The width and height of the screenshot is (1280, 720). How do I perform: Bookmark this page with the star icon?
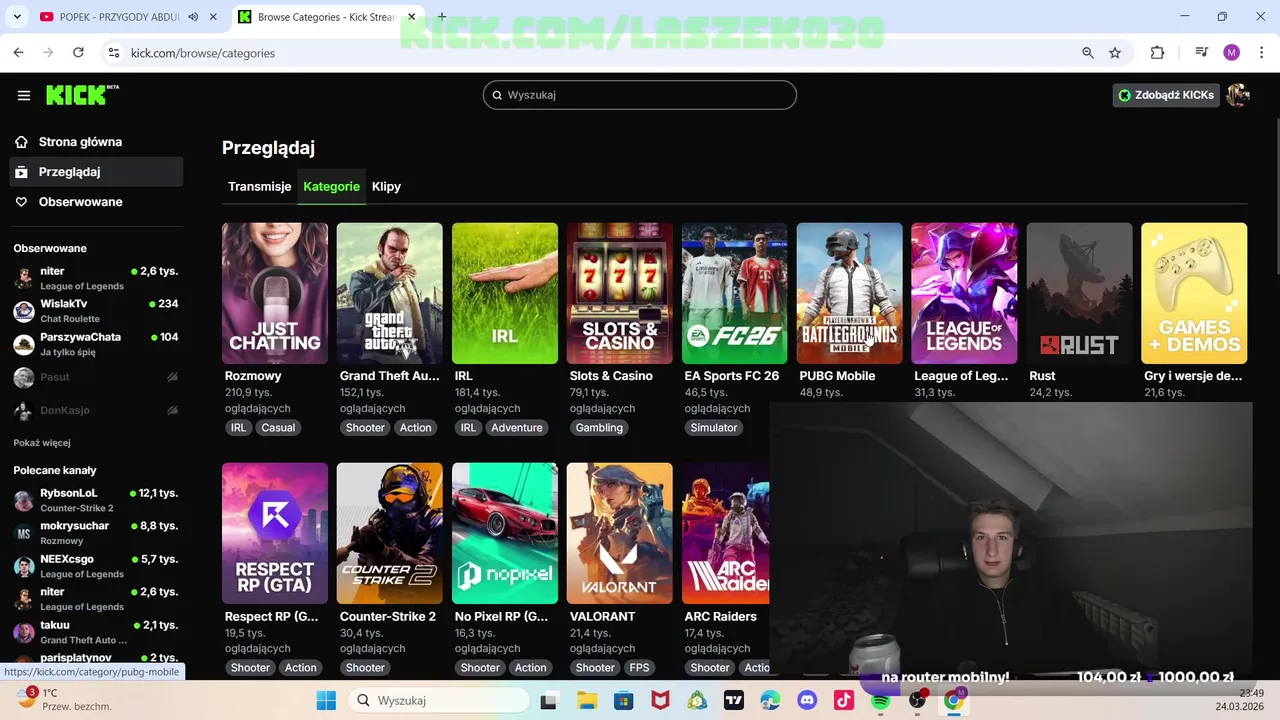1115,53
